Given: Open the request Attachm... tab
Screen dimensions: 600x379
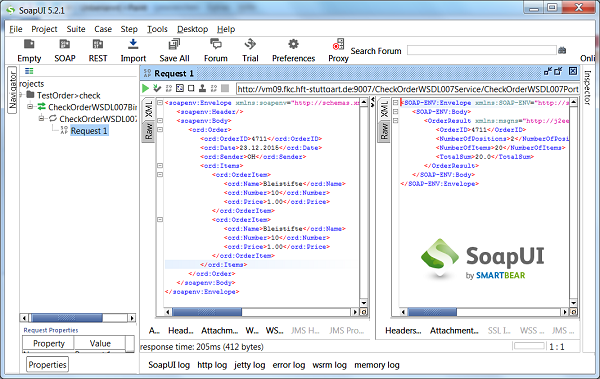Looking at the screenshot, I should tap(220, 330).
